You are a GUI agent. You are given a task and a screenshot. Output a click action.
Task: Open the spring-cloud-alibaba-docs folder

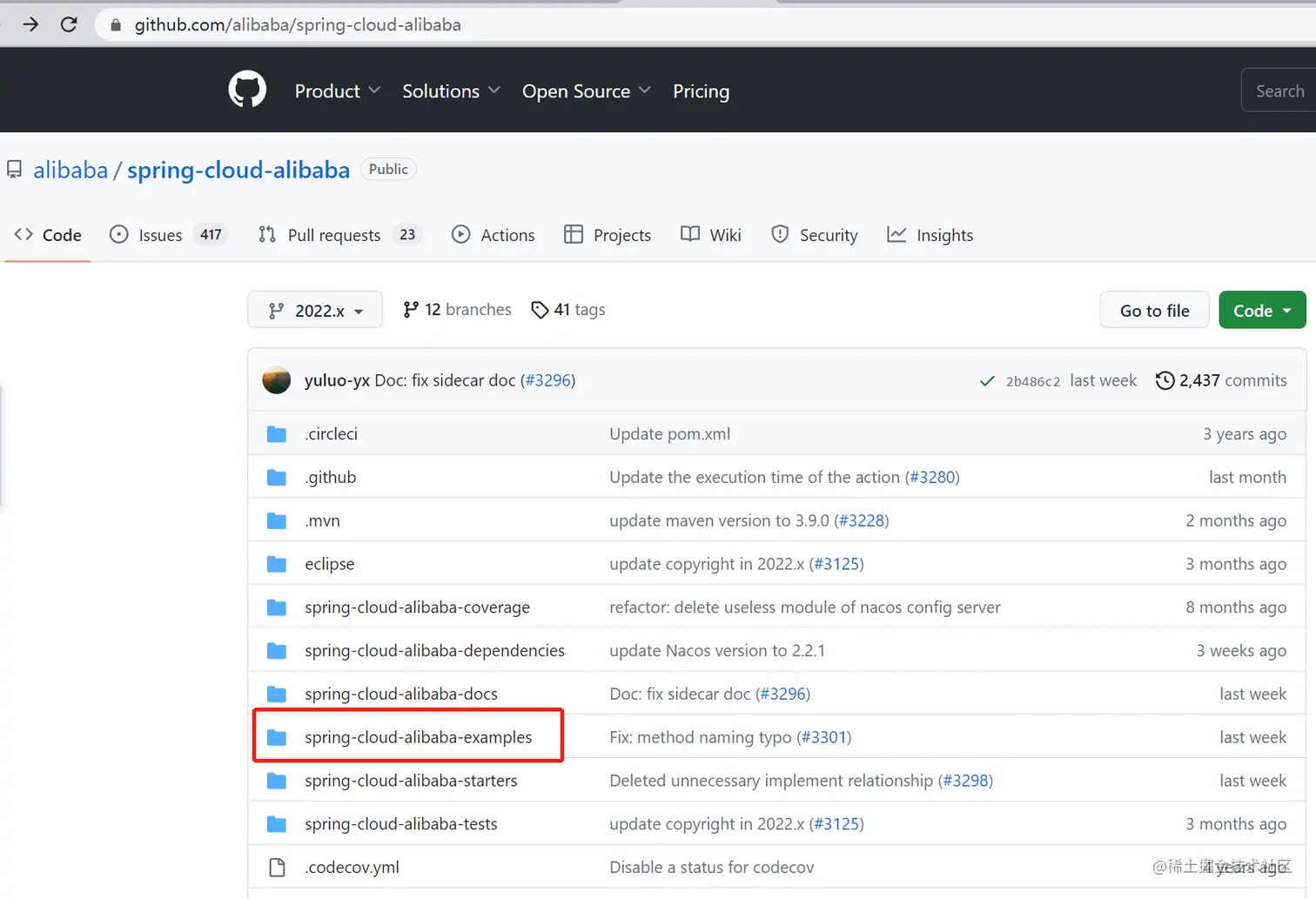point(401,694)
